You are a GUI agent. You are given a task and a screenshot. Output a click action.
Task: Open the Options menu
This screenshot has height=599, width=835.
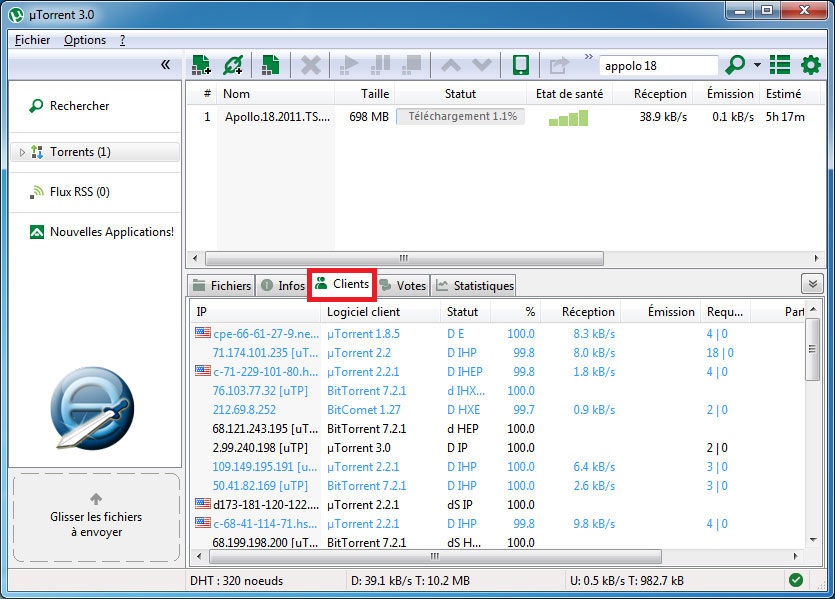click(x=85, y=40)
